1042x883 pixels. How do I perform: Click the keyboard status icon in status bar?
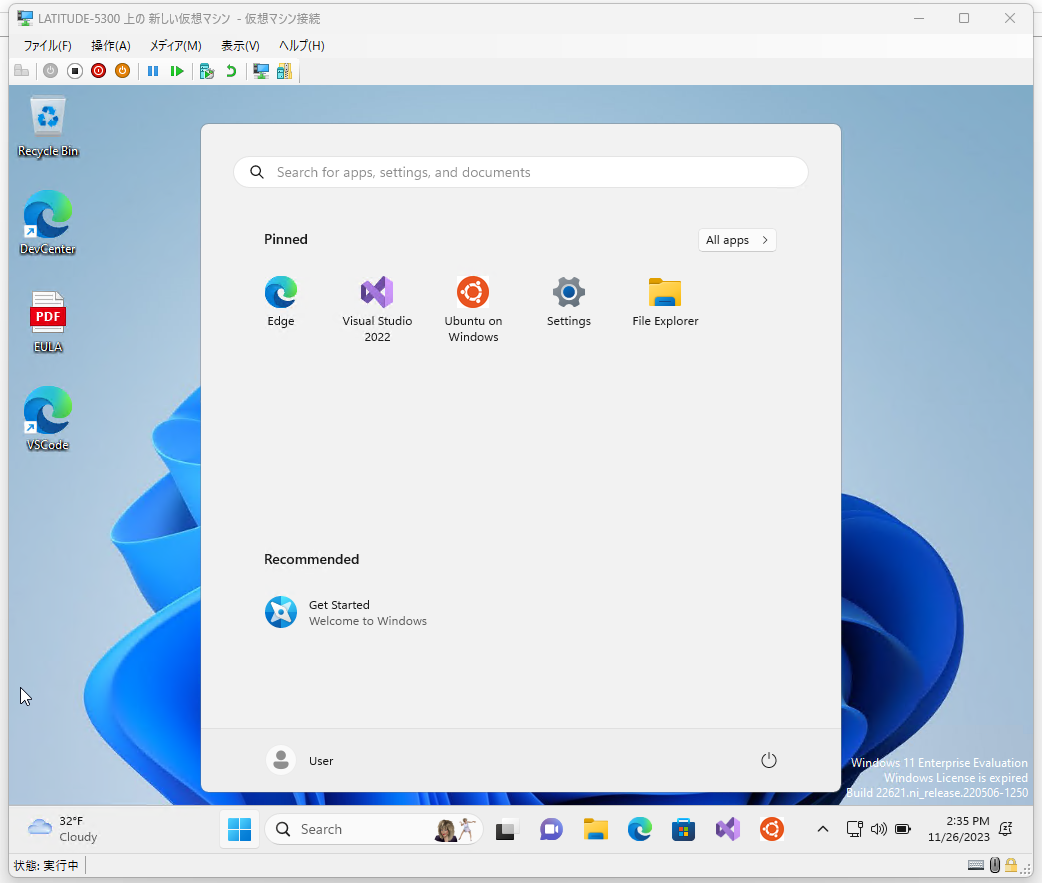click(x=976, y=865)
